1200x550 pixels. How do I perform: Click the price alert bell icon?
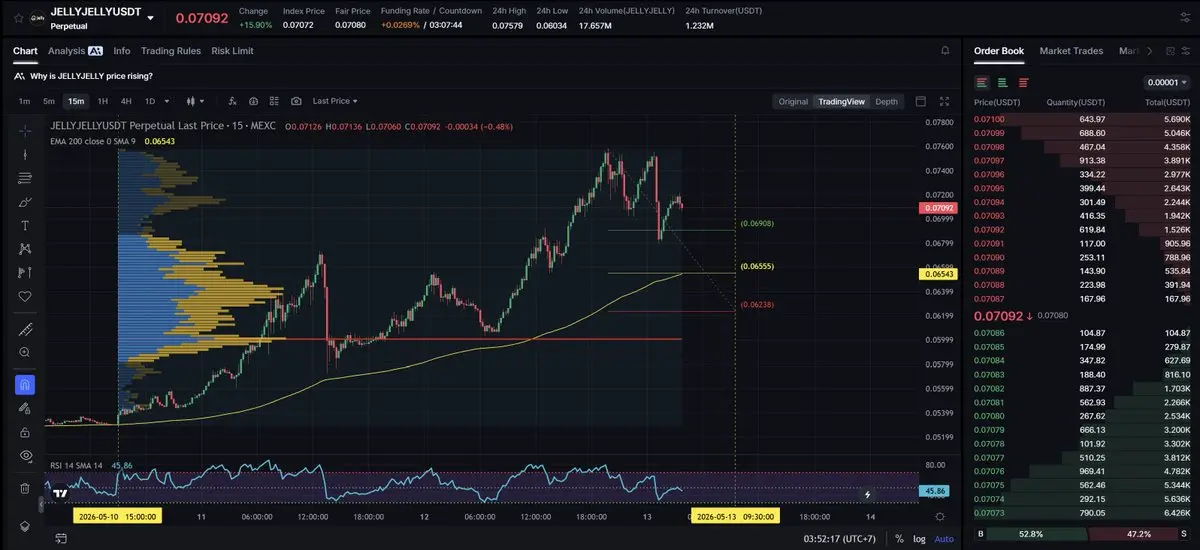(946, 51)
